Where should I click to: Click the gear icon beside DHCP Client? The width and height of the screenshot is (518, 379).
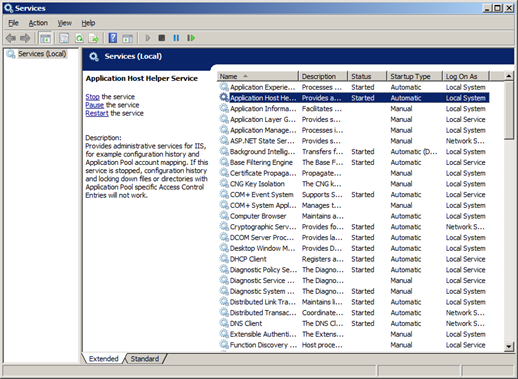(x=224, y=259)
